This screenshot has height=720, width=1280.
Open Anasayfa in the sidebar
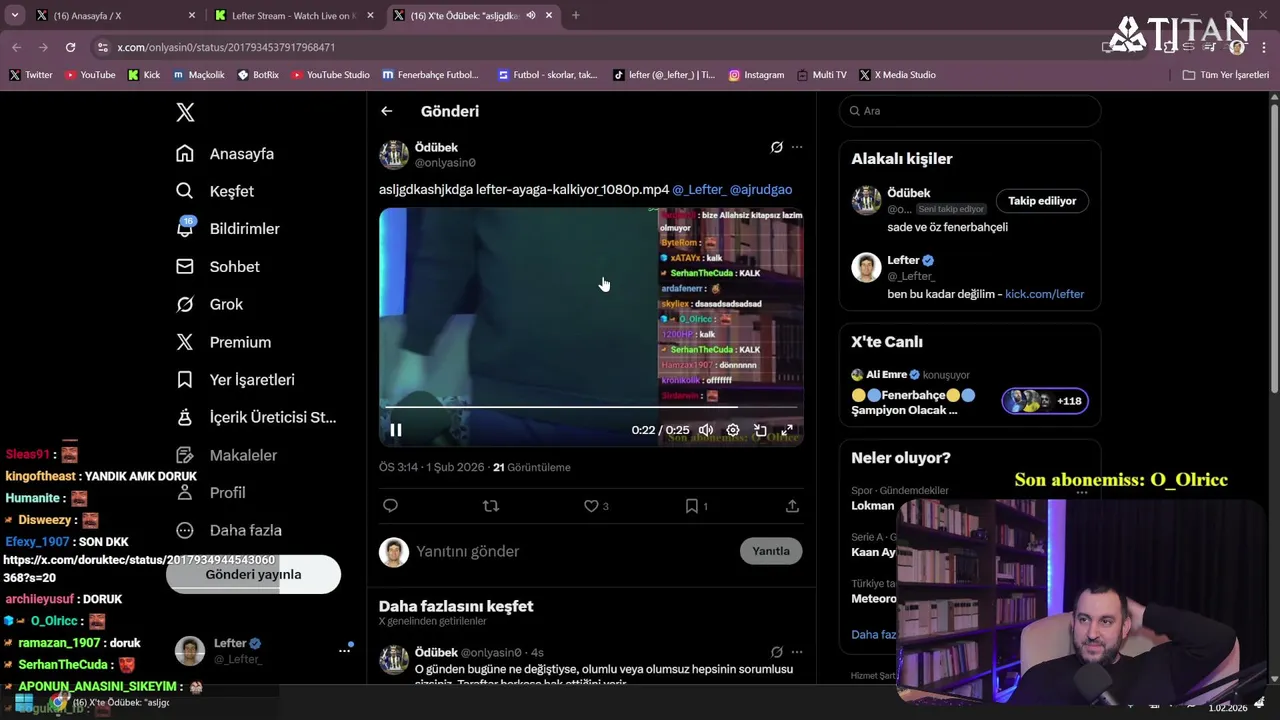tap(225, 154)
